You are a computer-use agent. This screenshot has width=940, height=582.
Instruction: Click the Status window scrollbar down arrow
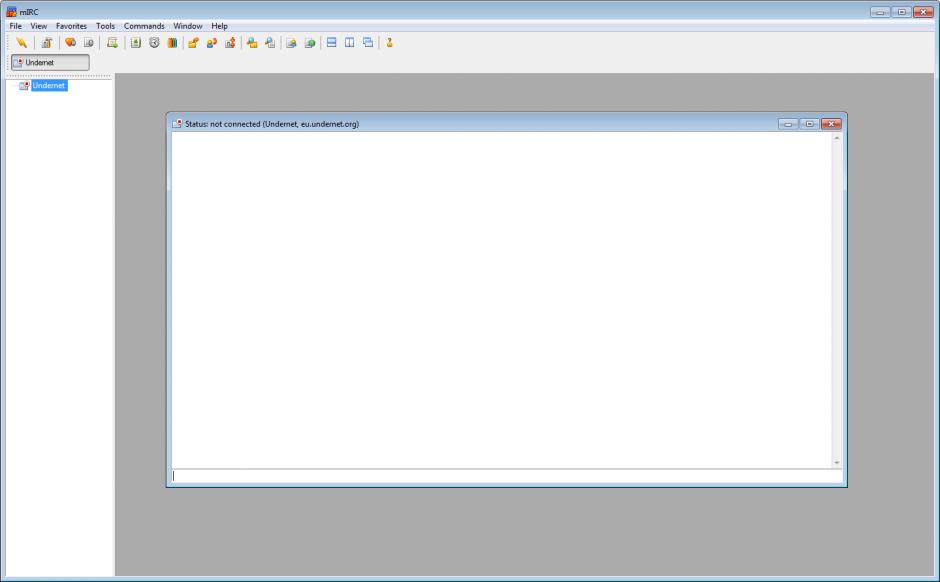coord(837,463)
